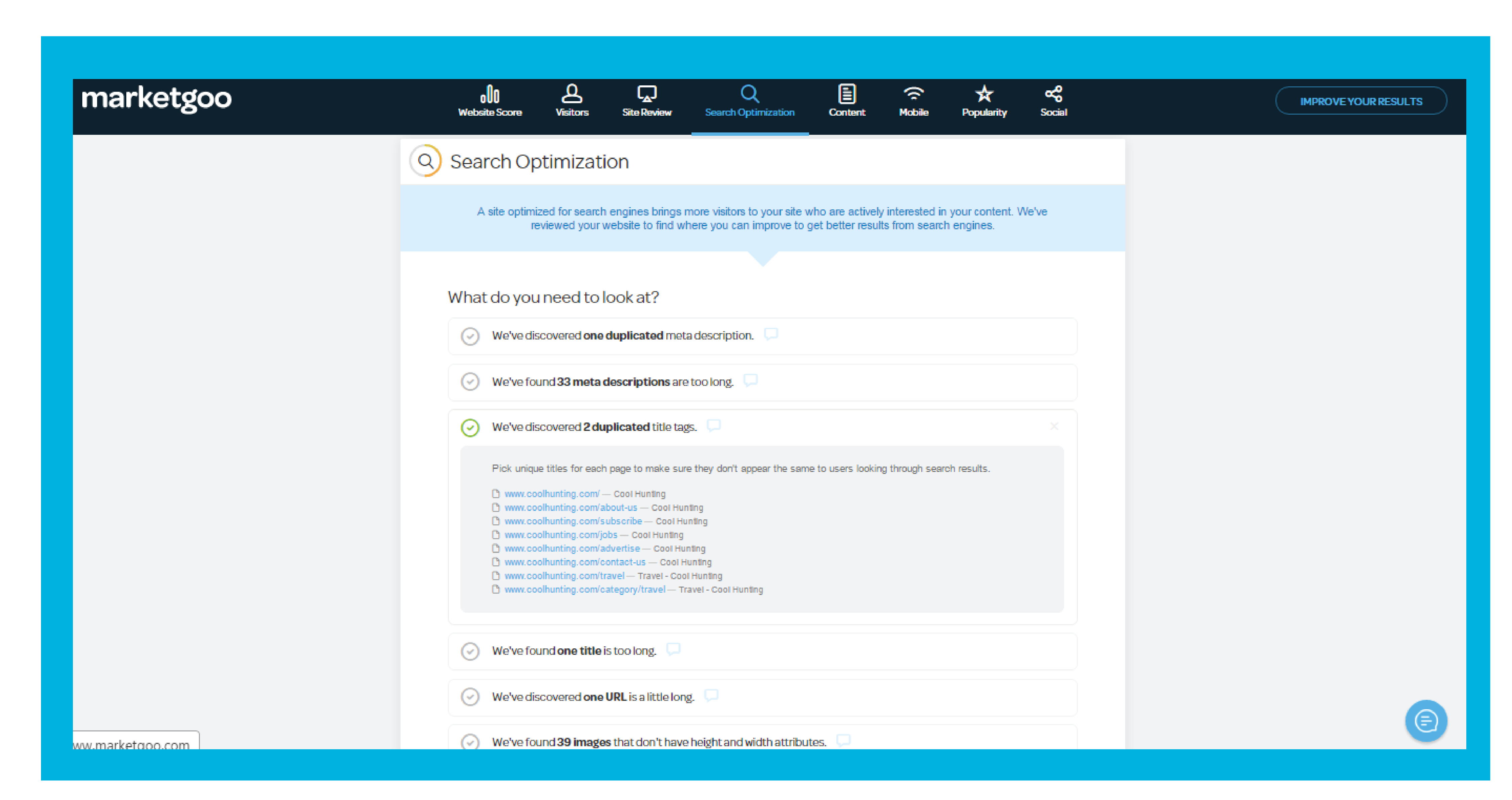Viewport: 1512px width, 800px height.
Task: Switch to the Visitors tab
Action: 572,101
